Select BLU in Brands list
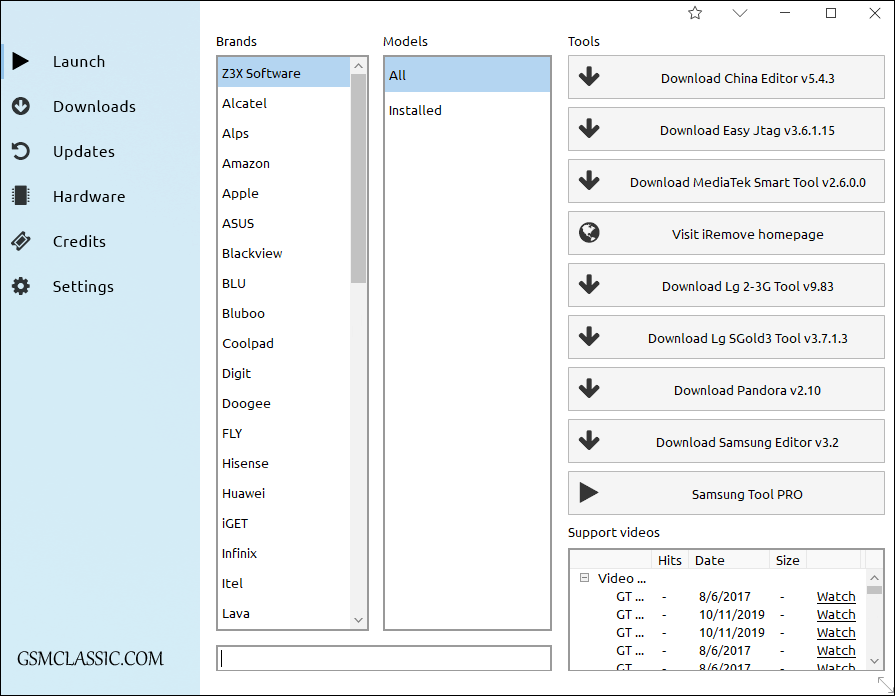This screenshot has width=895, height=696. 284,283
